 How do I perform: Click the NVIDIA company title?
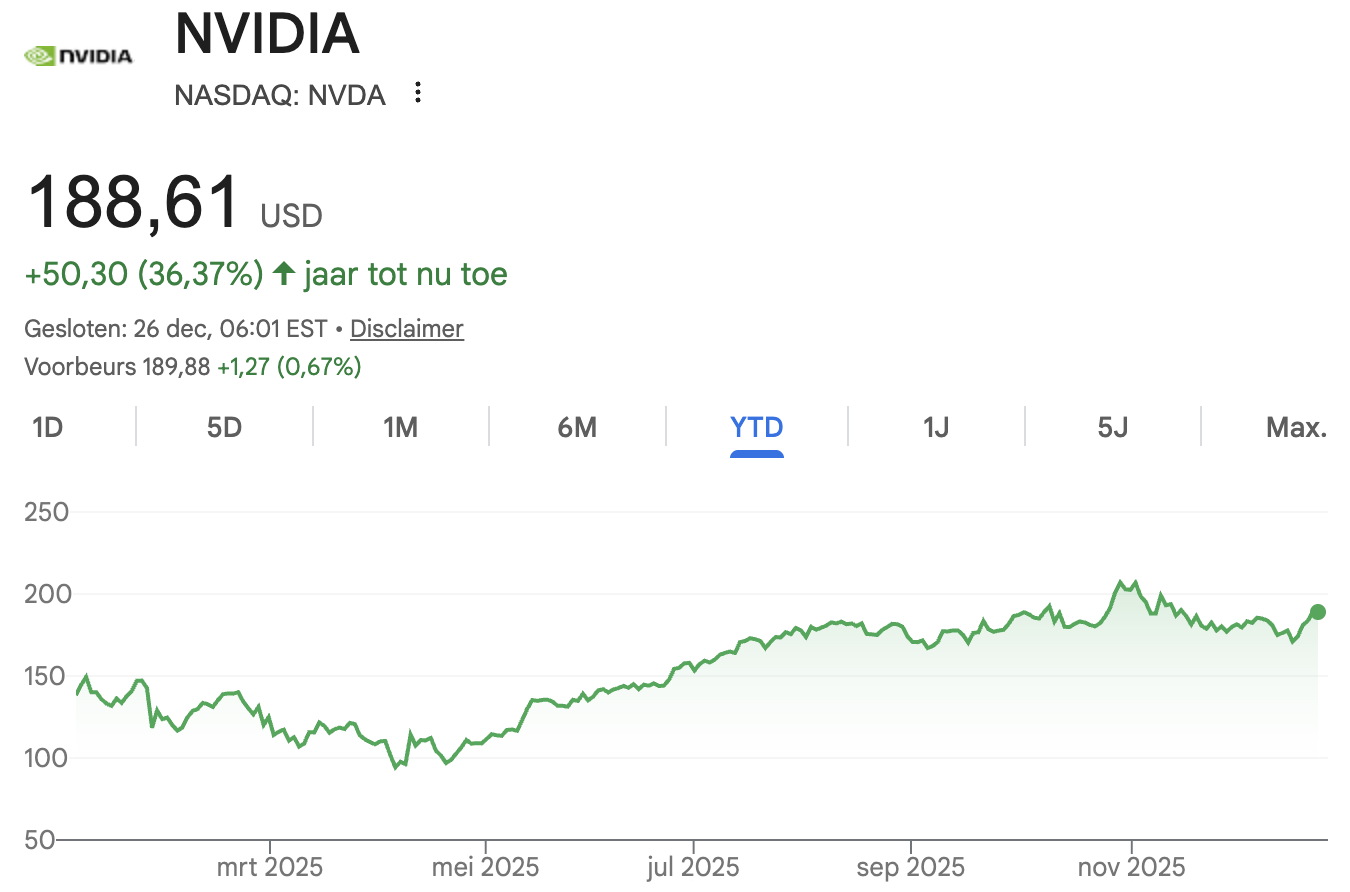267,34
